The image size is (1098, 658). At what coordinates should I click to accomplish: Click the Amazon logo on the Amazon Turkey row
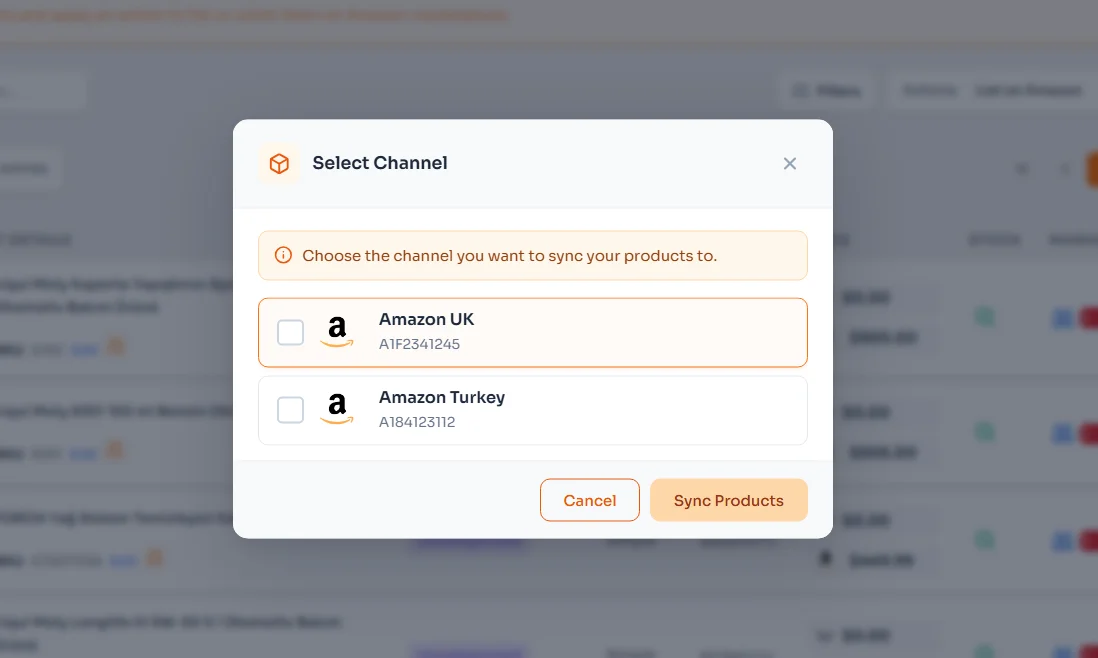336,409
